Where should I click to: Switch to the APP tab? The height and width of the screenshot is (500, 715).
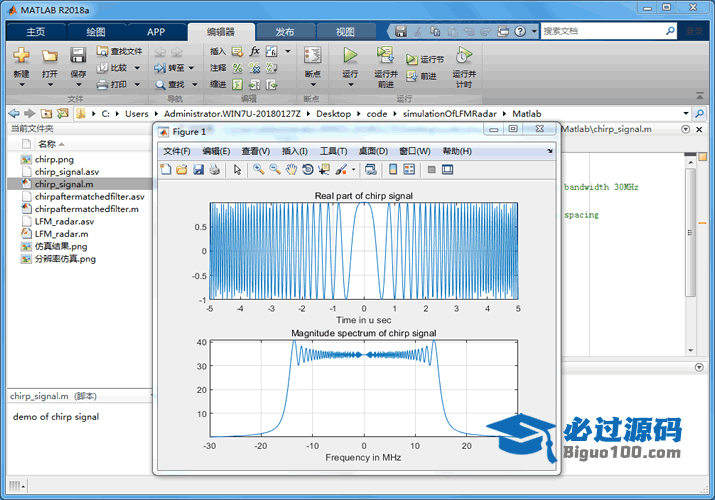(x=156, y=31)
